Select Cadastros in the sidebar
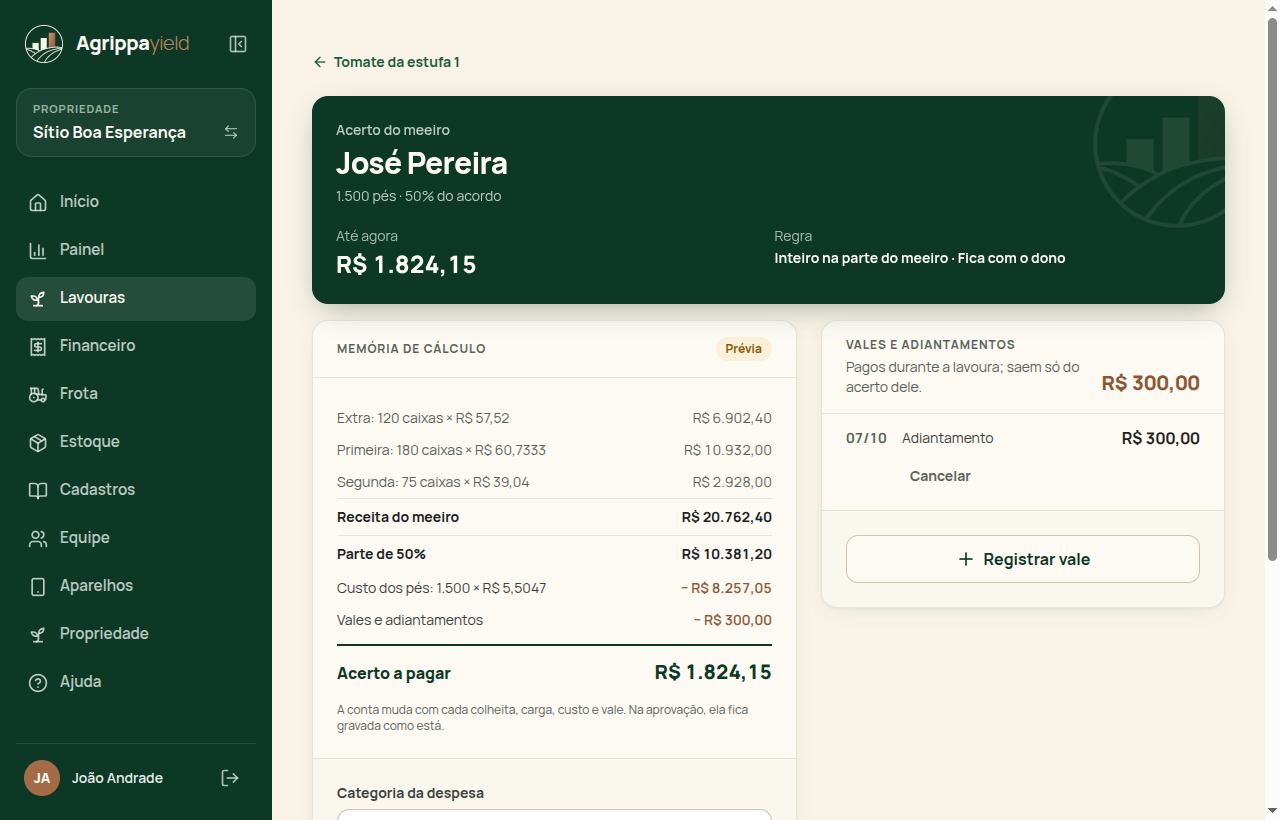 coord(136,490)
